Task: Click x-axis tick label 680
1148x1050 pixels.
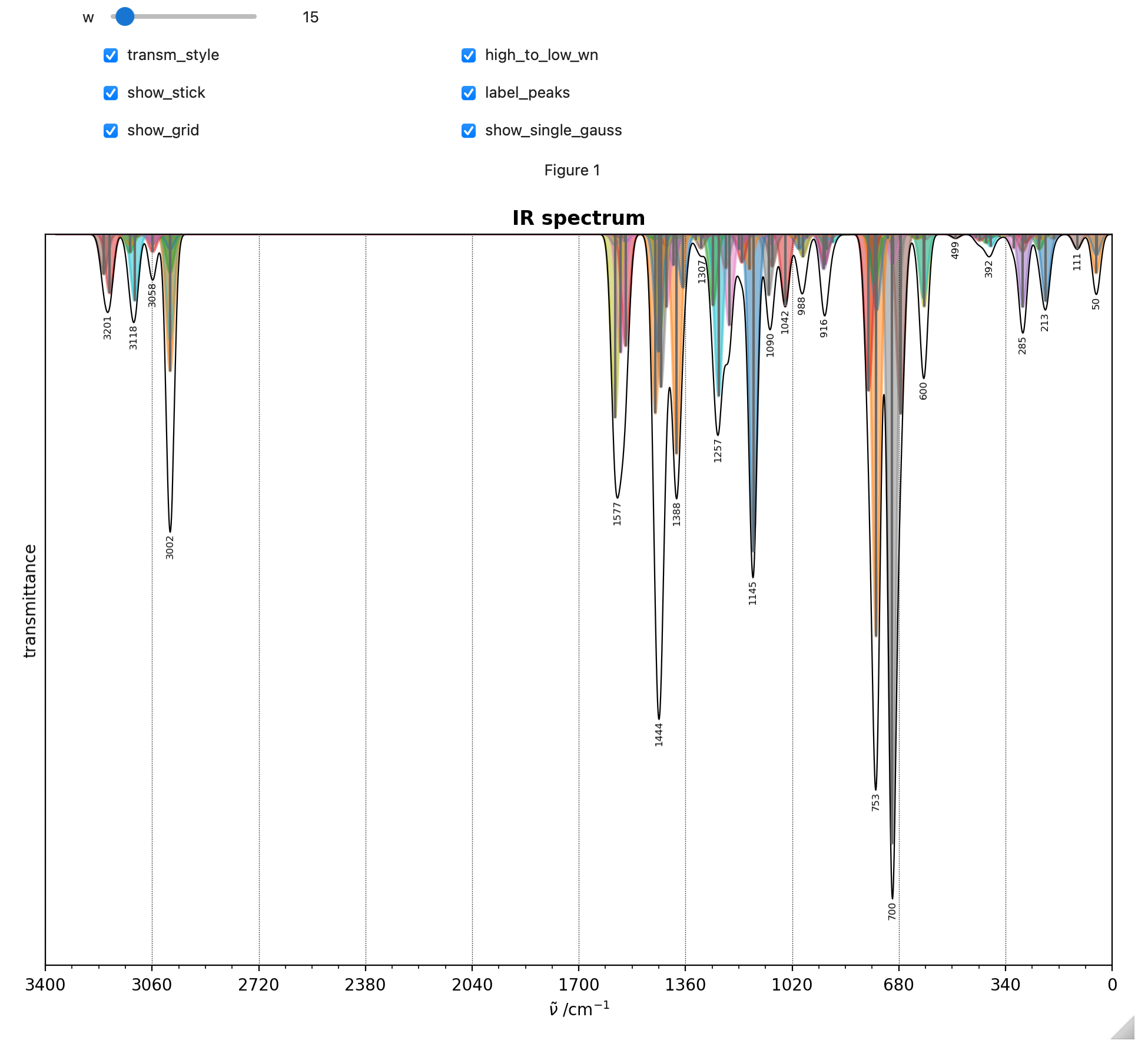Action: click(x=899, y=985)
